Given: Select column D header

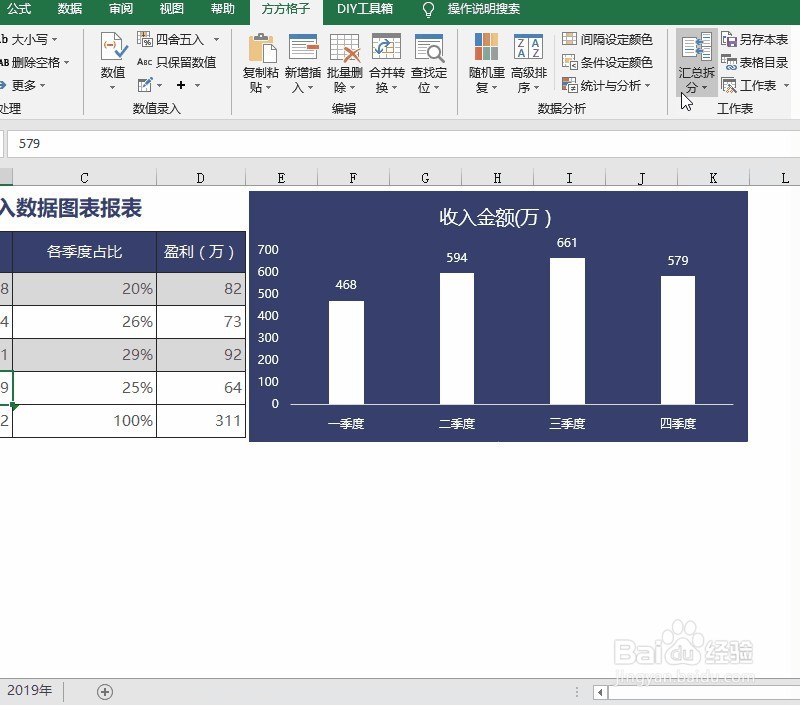Looking at the screenshot, I should [x=201, y=178].
